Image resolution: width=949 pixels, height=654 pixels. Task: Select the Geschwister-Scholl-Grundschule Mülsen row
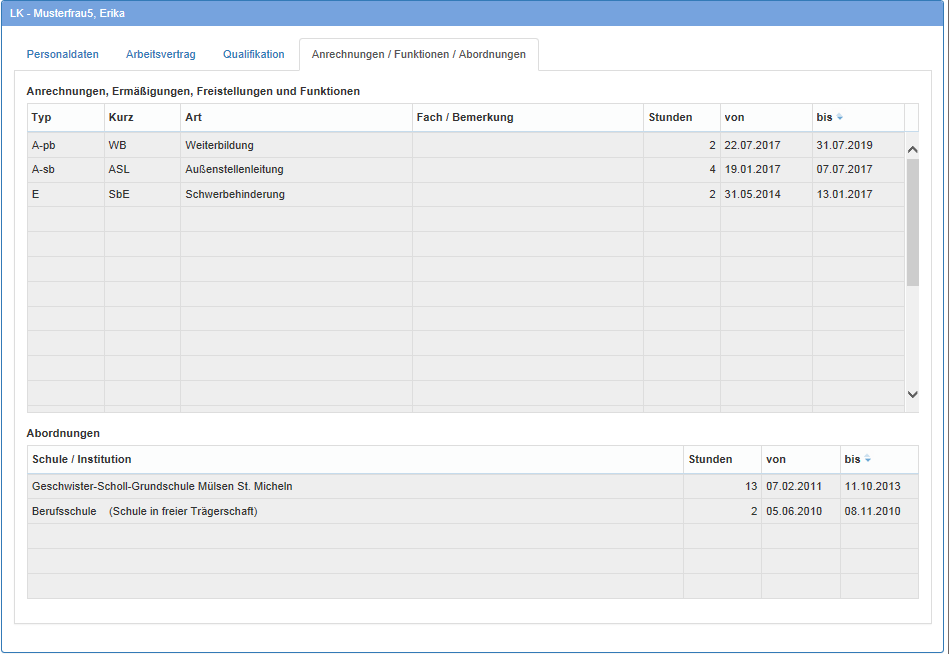tap(162, 487)
